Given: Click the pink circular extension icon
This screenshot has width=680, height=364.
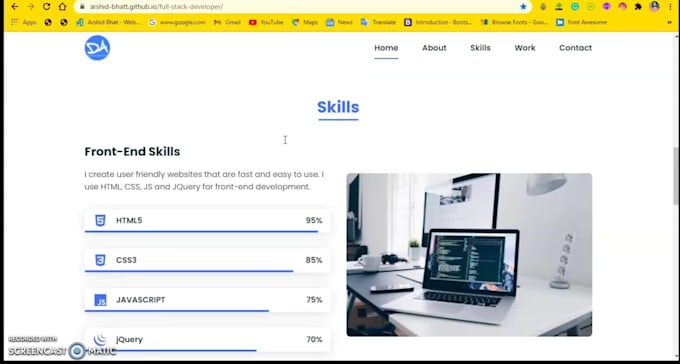Looking at the screenshot, I should [x=622, y=7].
